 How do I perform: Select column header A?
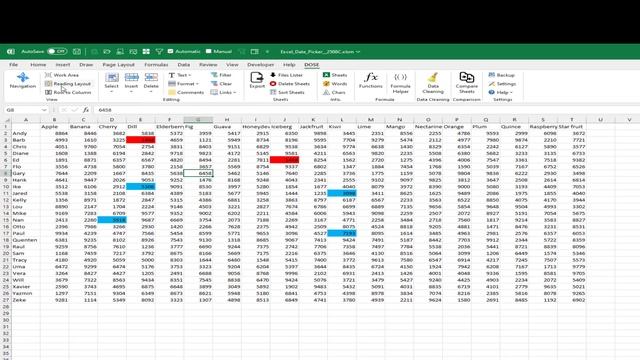tap(26, 120)
